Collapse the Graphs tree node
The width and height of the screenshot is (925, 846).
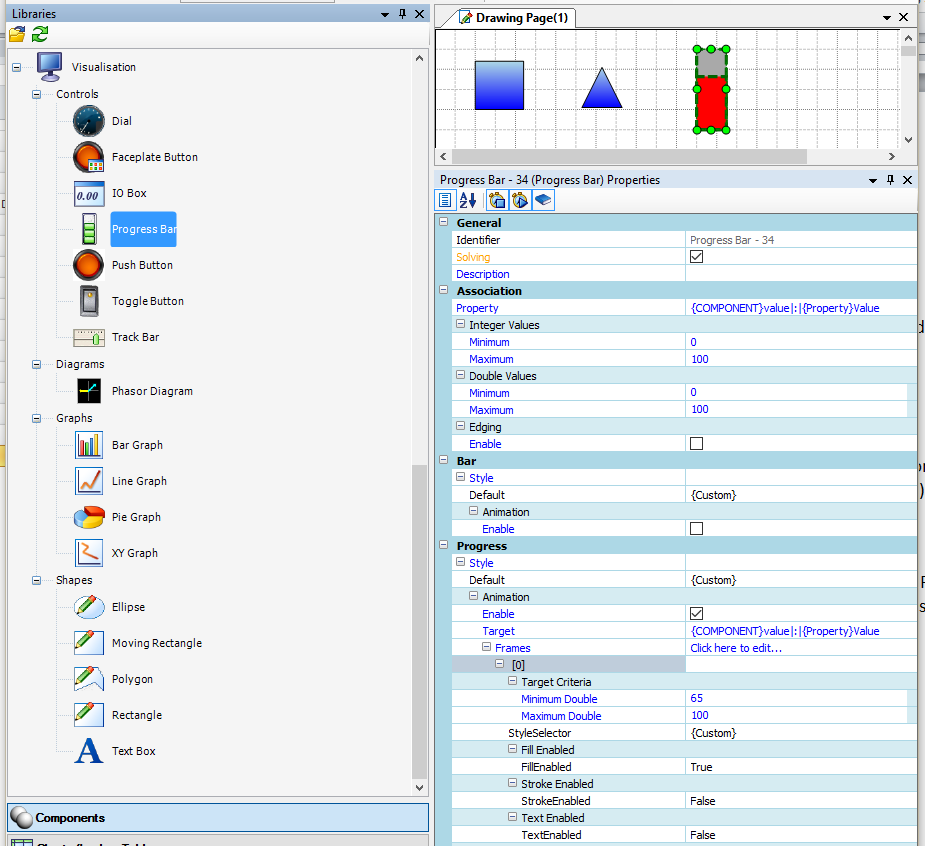coord(37,418)
